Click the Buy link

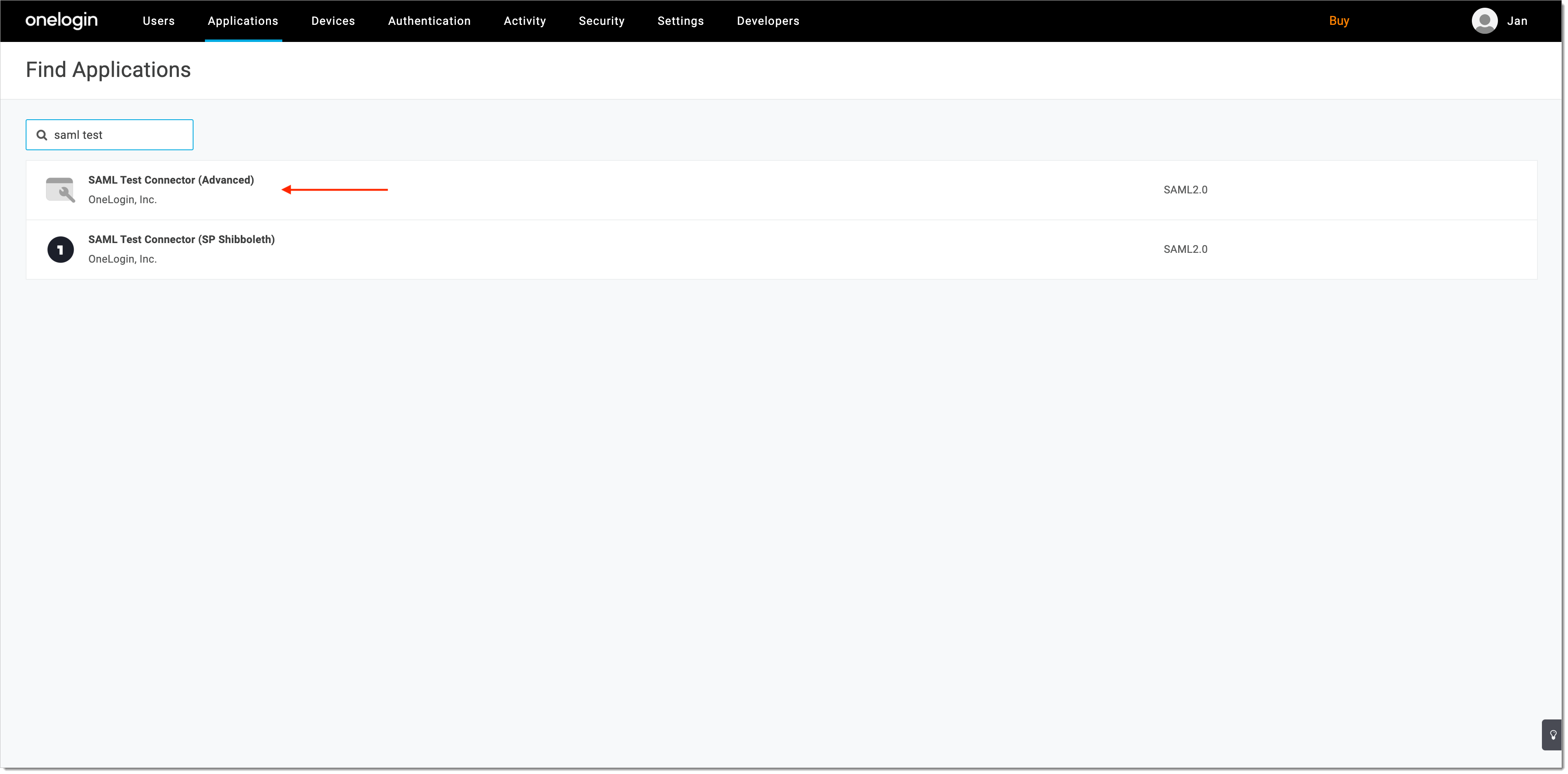coord(1340,20)
